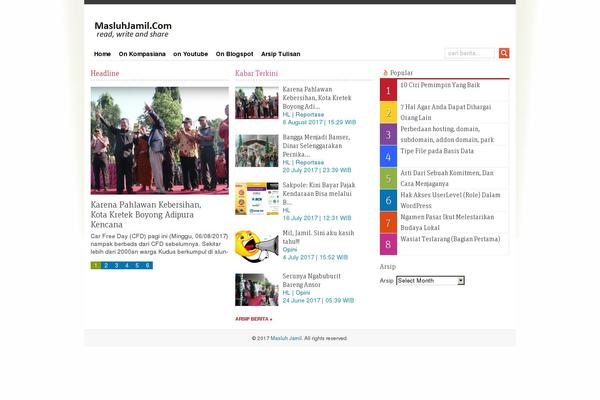
Task: Open the ARSIP BERITA link
Action: pyautogui.click(x=253, y=319)
